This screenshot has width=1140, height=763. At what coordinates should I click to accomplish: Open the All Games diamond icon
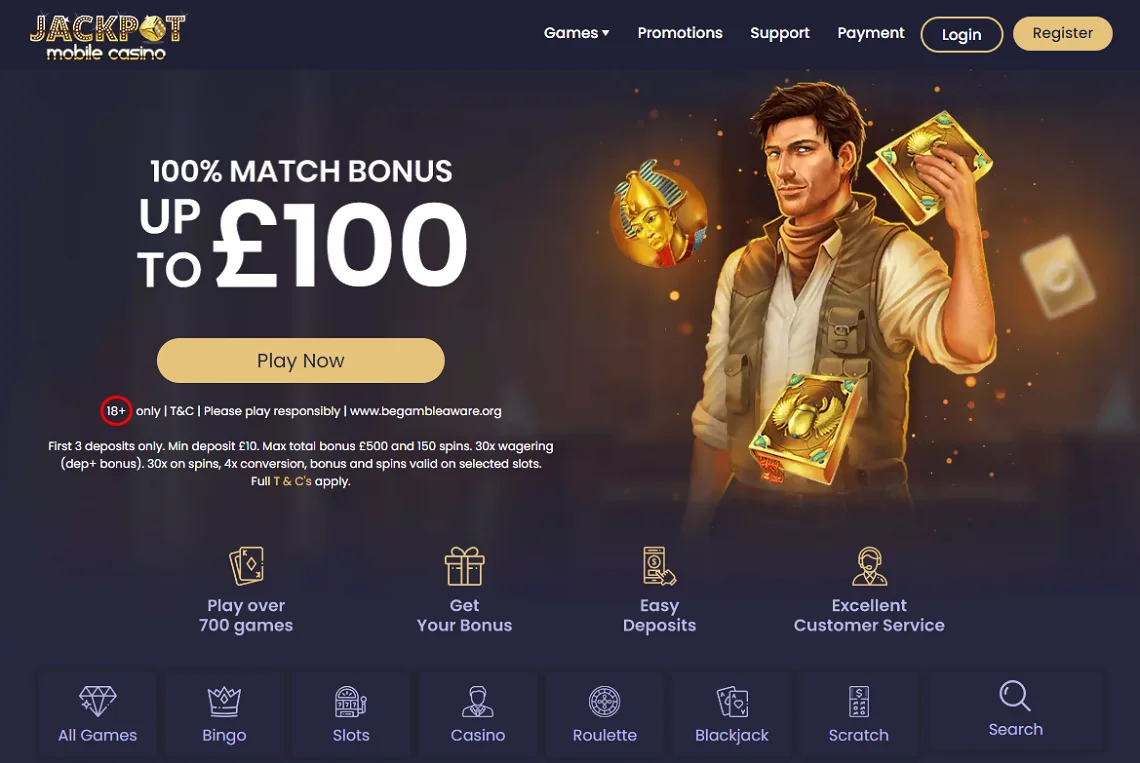97,701
